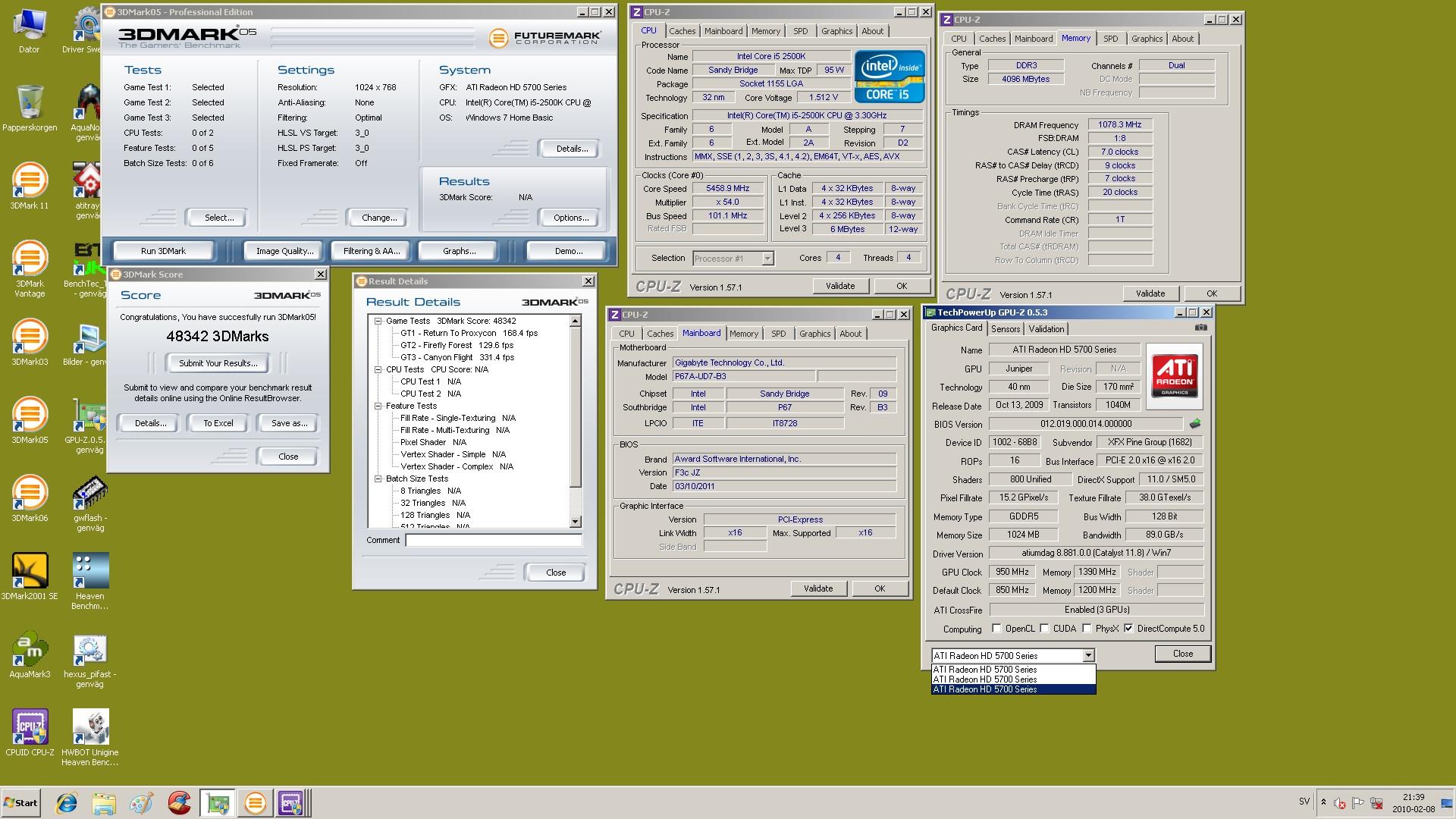
Task: Click Result Details scrollbar down arrow
Action: tap(575, 522)
